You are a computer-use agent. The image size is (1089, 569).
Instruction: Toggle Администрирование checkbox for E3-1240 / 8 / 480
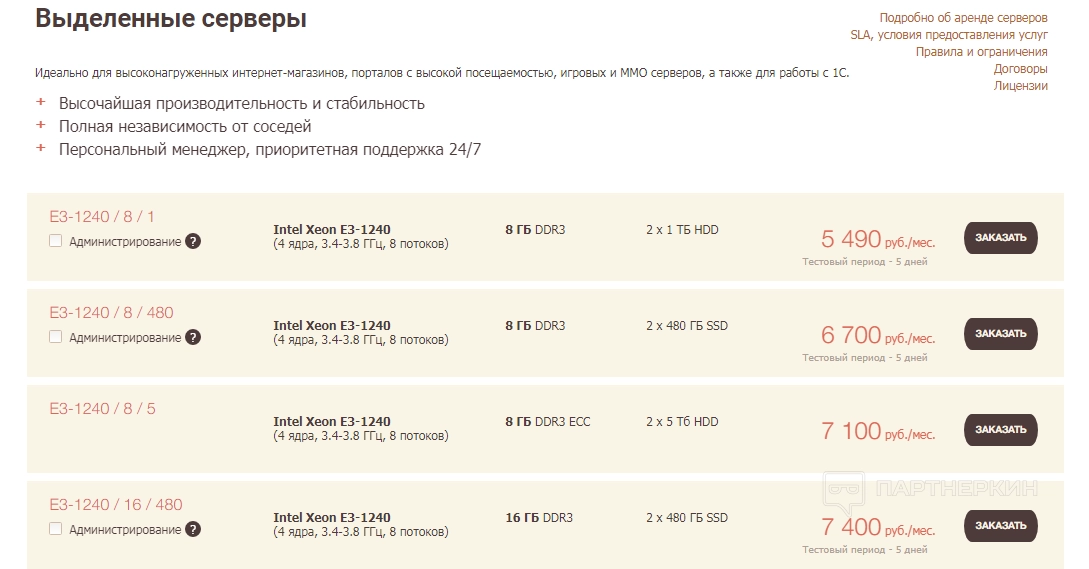[x=56, y=337]
